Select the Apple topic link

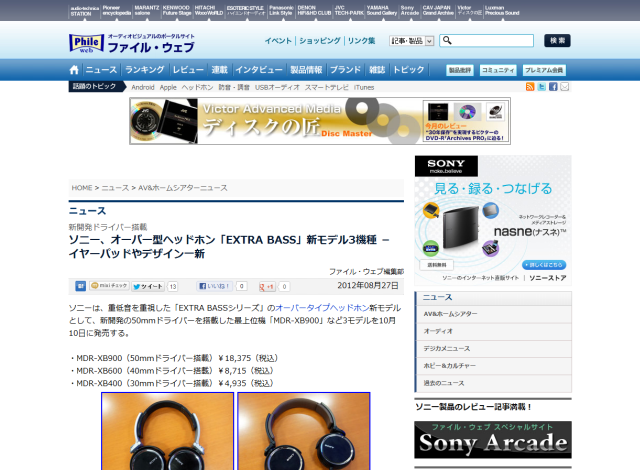168,87
